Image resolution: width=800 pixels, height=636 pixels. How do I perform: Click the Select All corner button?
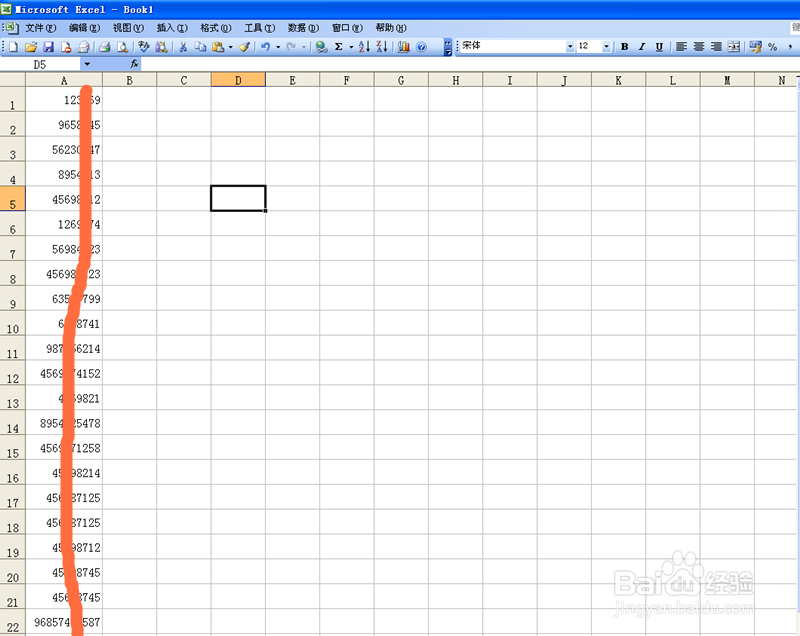point(13,80)
